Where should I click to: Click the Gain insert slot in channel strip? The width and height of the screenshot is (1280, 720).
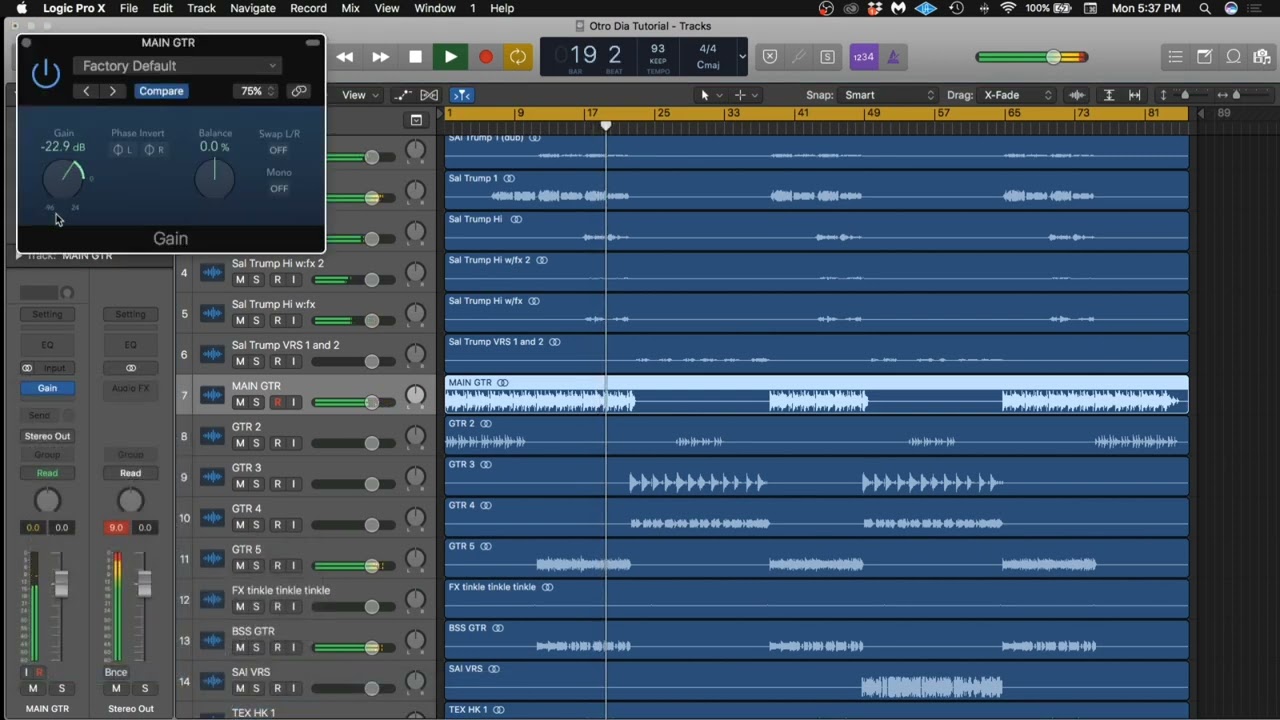[x=47, y=388]
